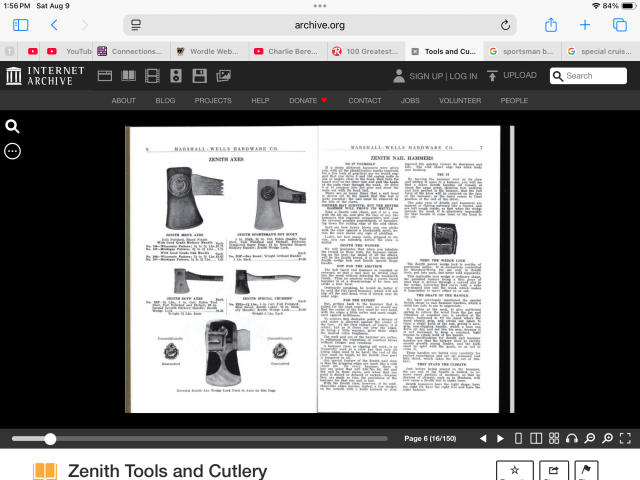The width and height of the screenshot is (640, 480).
Task: Open the Web (Wayback) icon
Action: click(x=105, y=76)
